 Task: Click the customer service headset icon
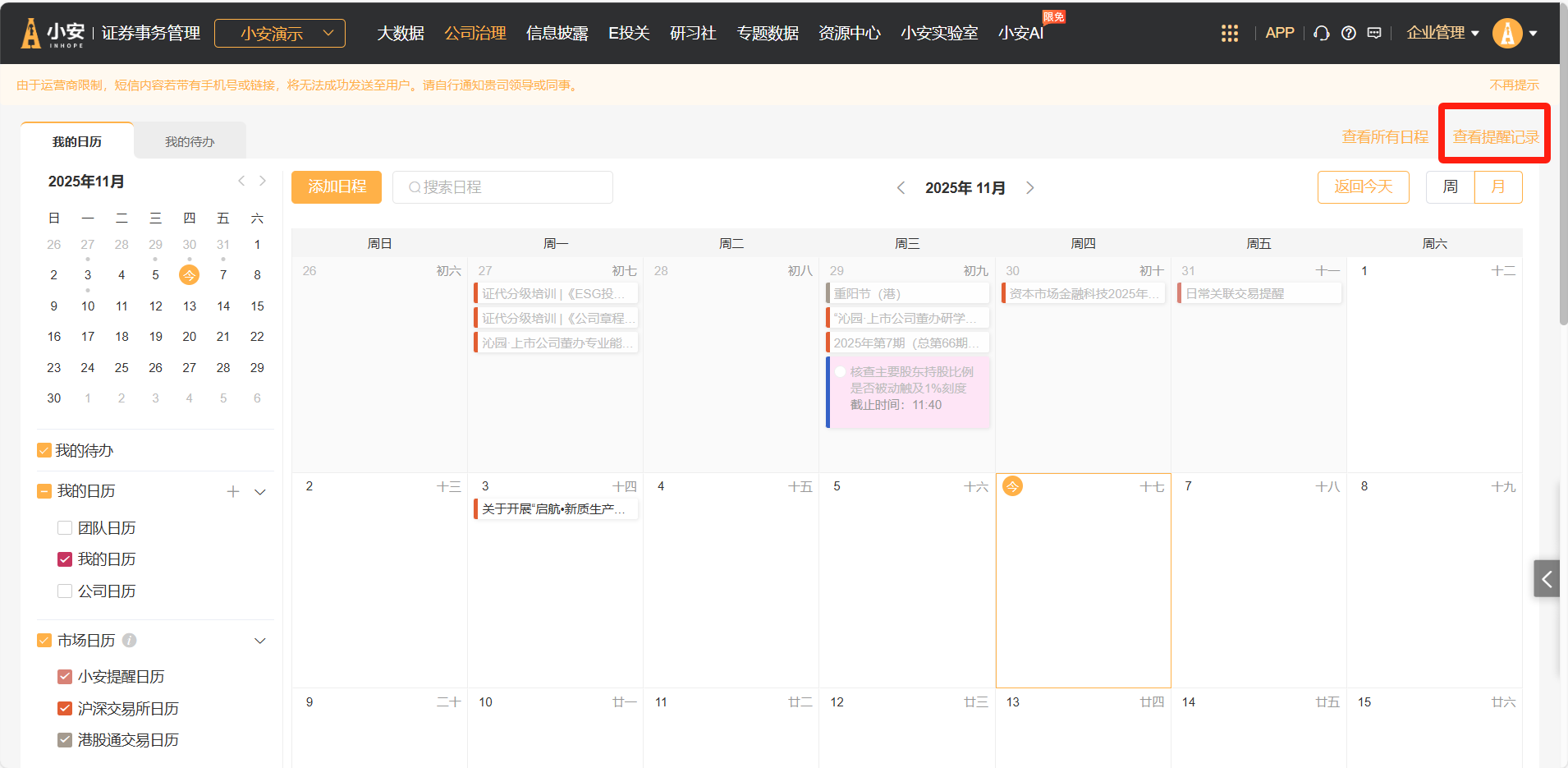click(x=1321, y=33)
